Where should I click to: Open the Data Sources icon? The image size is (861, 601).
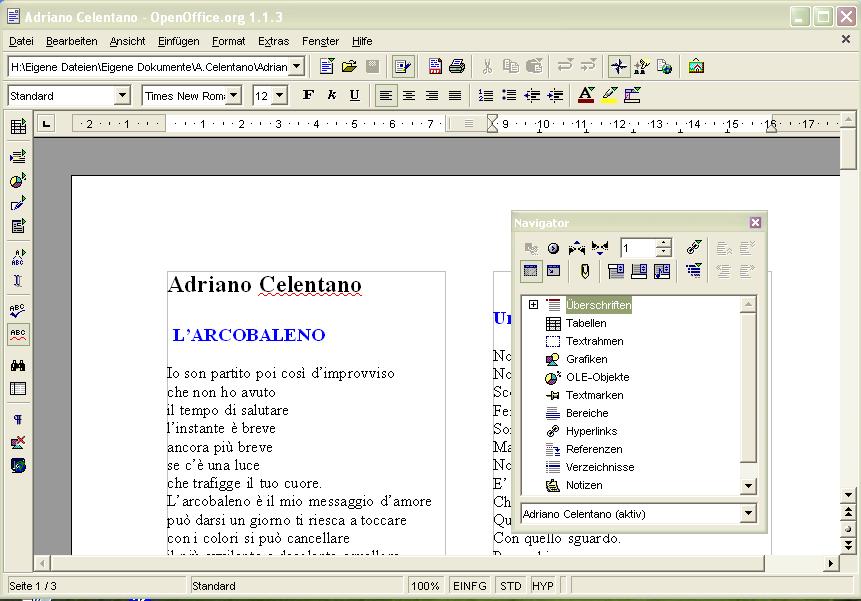click(x=18, y=389)
